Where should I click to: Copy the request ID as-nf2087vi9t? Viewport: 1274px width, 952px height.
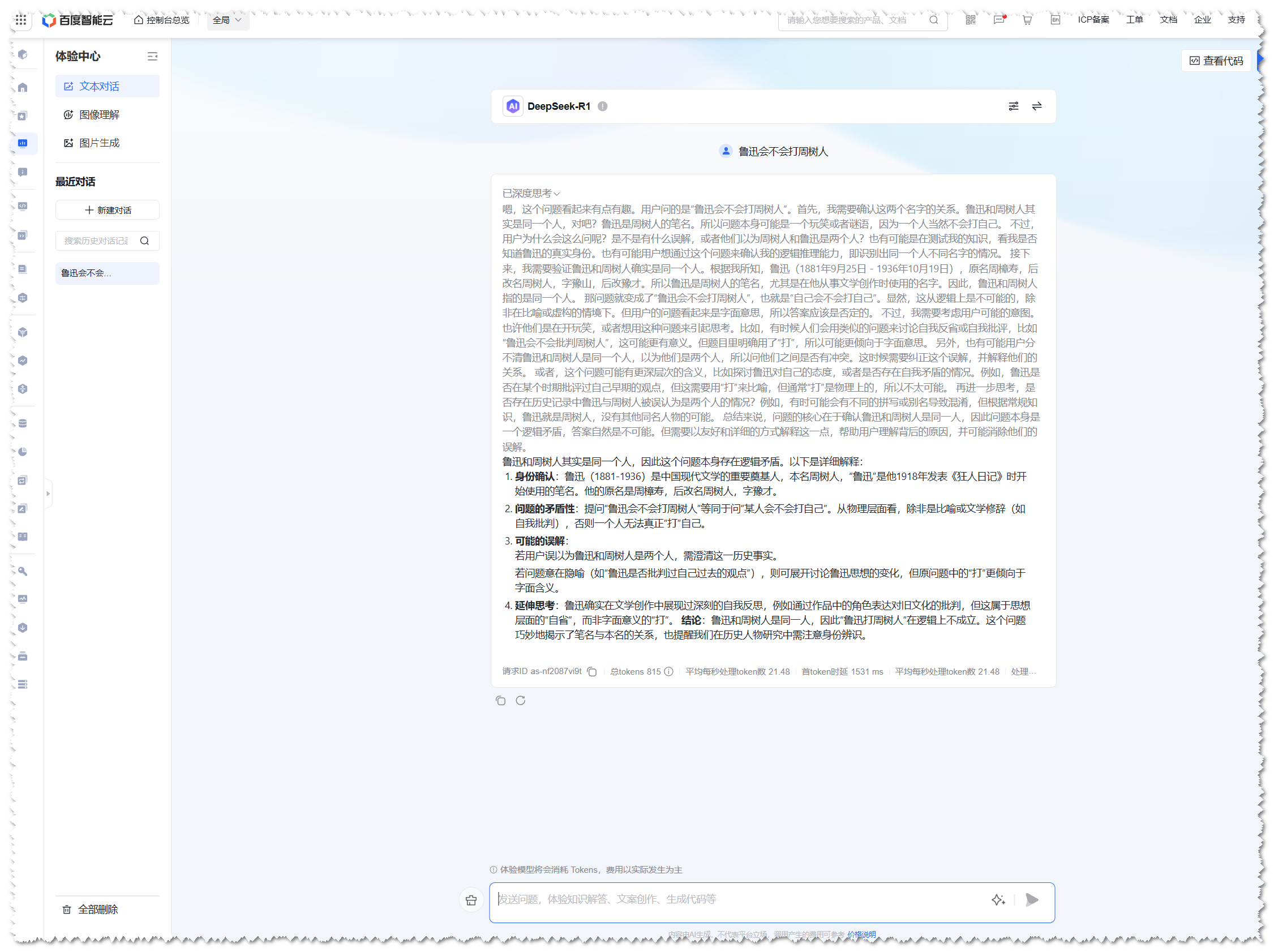pyautogui.click(x=592, y=671)
